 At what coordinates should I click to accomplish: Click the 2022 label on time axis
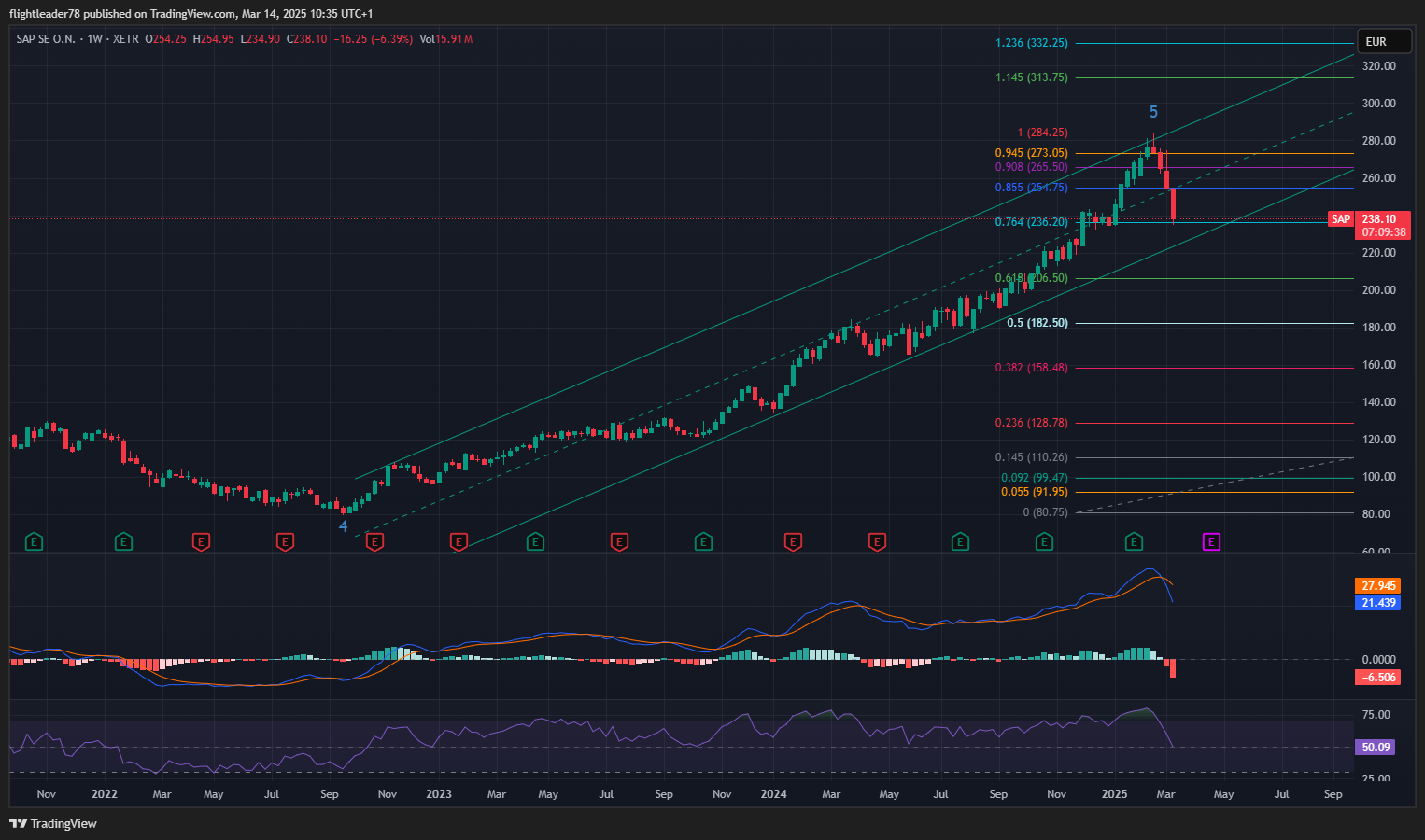click(x=105, y=794)
